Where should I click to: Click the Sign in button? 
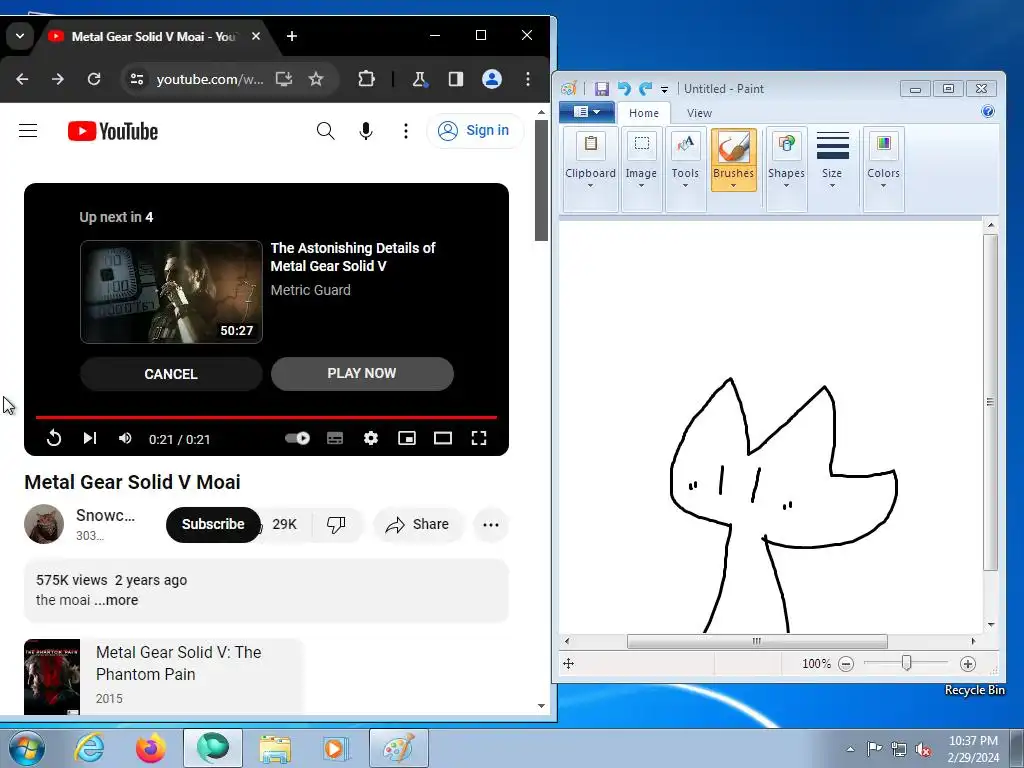click(x=475, y=131)
